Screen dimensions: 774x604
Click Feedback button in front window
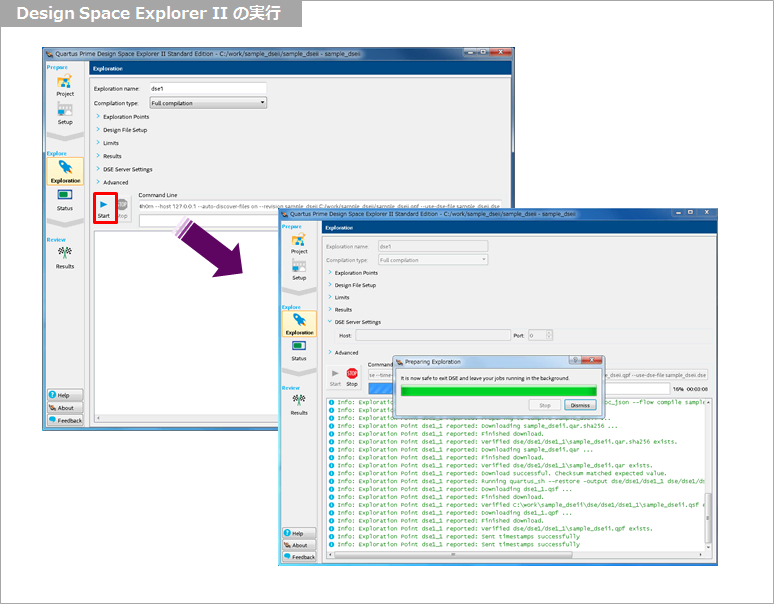pos(300,557)
